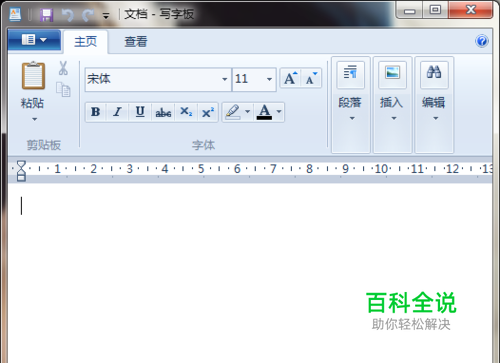Apply the text highlight color pen
The width and height of the screenshot is (500, 363).
coord(233,112)
